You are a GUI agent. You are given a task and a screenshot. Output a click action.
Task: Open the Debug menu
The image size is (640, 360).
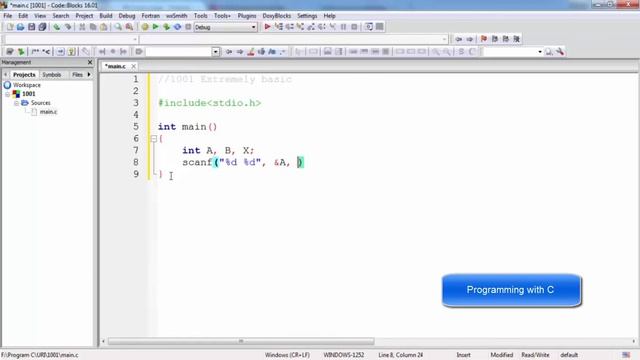pyautogui.click(x=127, y=16)
